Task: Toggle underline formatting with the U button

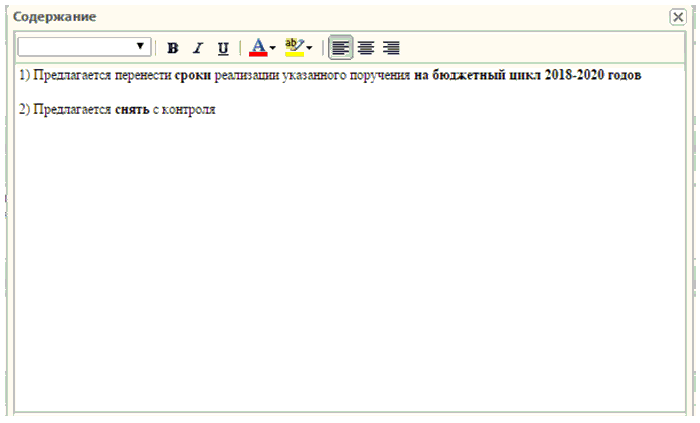Action: 222,47
